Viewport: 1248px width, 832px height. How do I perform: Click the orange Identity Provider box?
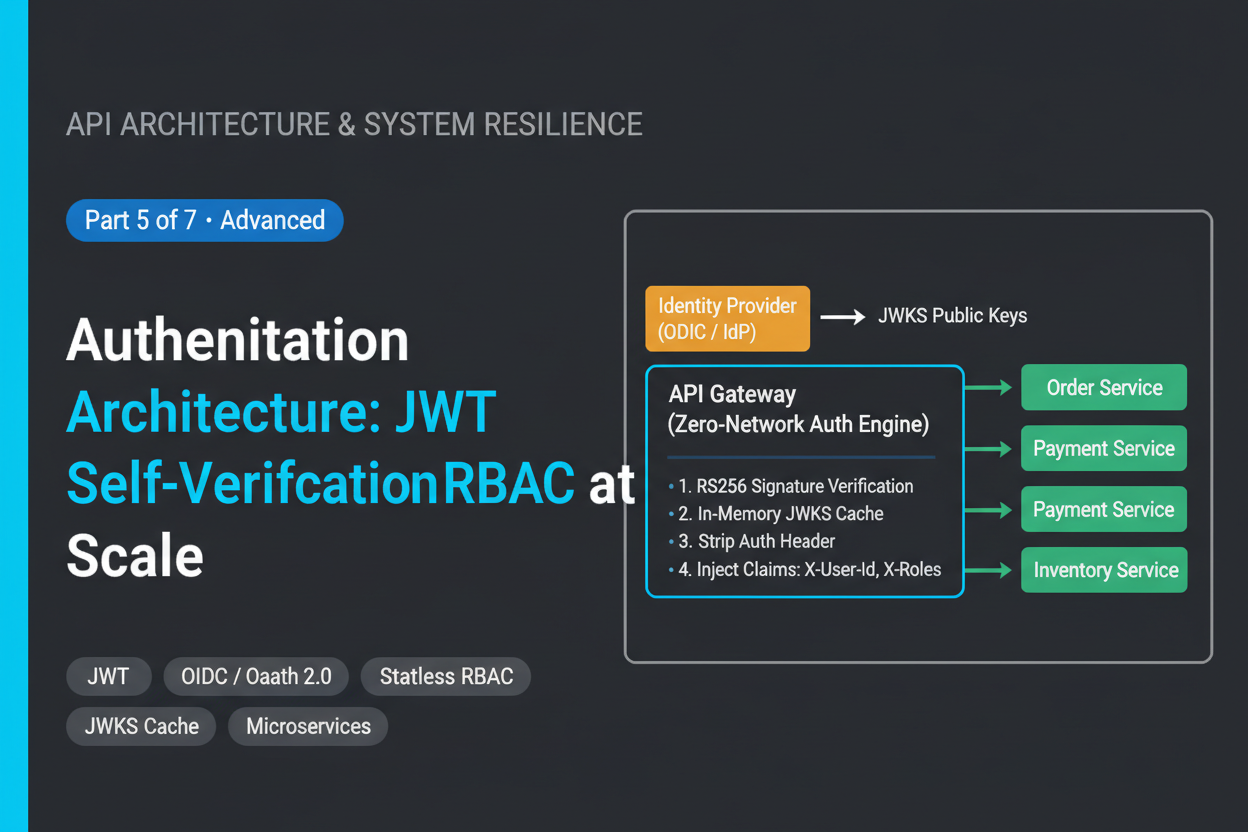727,318
